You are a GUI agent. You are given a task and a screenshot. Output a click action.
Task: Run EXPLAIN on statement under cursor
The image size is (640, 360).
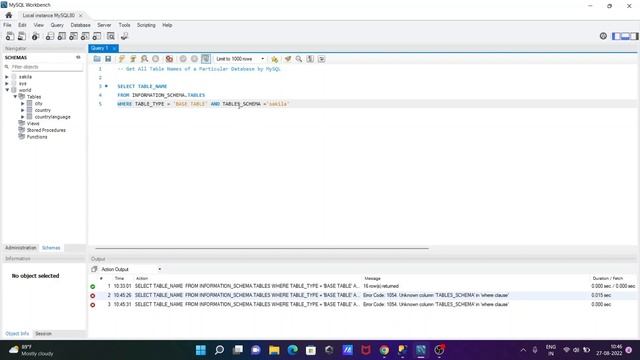144,59
